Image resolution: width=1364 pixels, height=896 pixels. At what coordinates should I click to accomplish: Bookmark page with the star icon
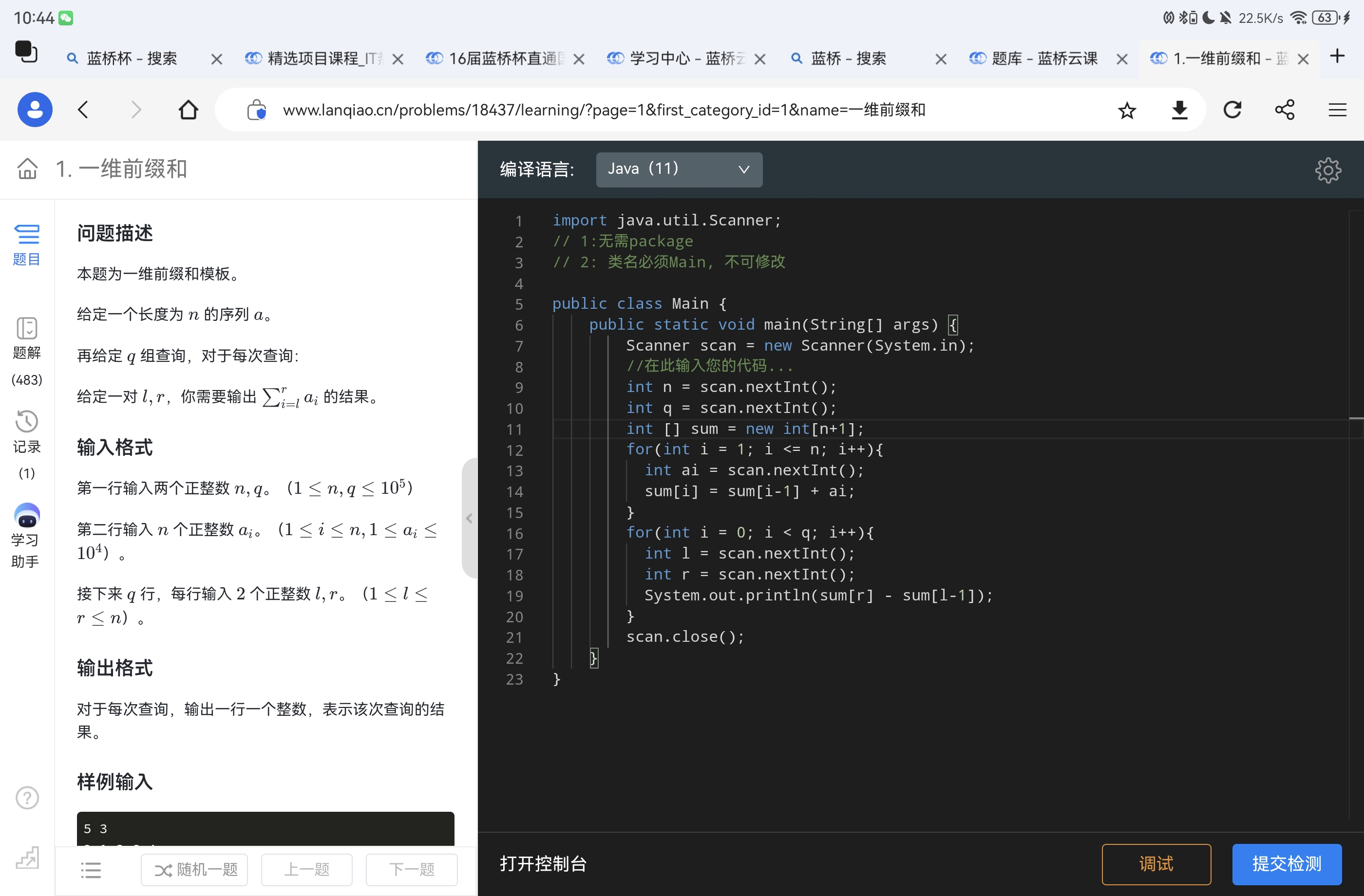[x=1126, y=110]
